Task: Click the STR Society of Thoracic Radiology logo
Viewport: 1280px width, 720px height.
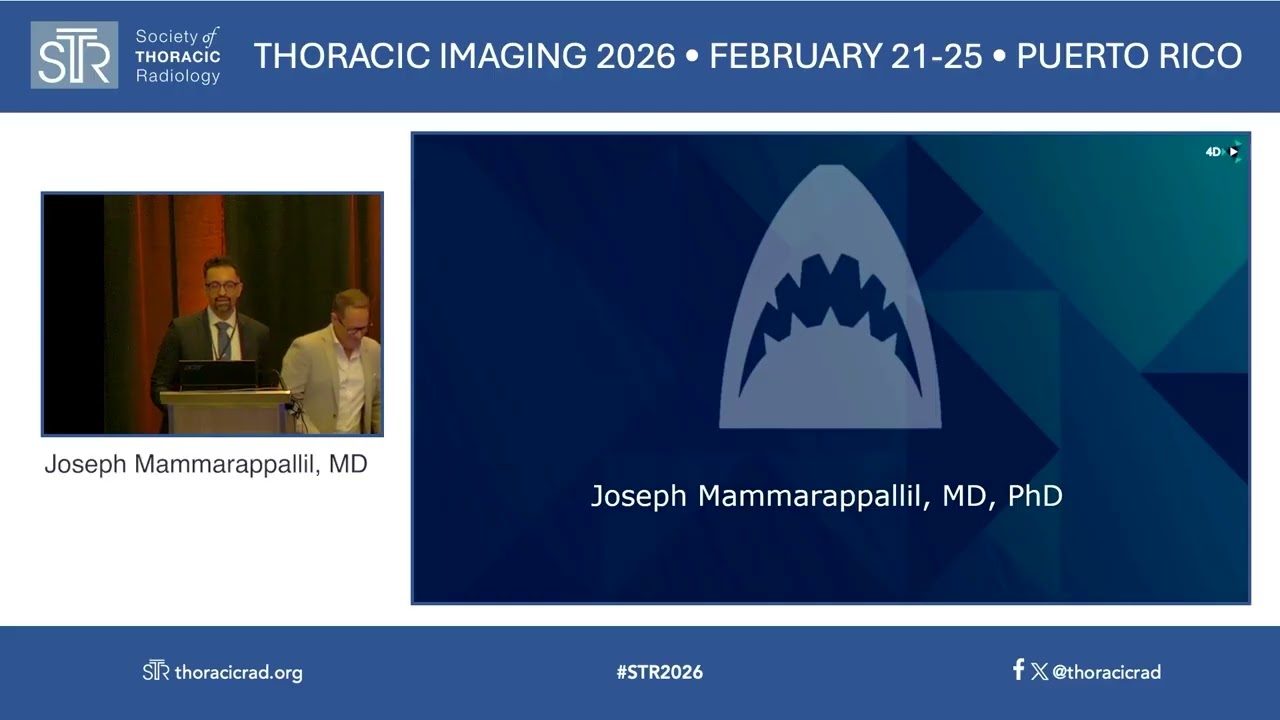Action: click(126, 55)
